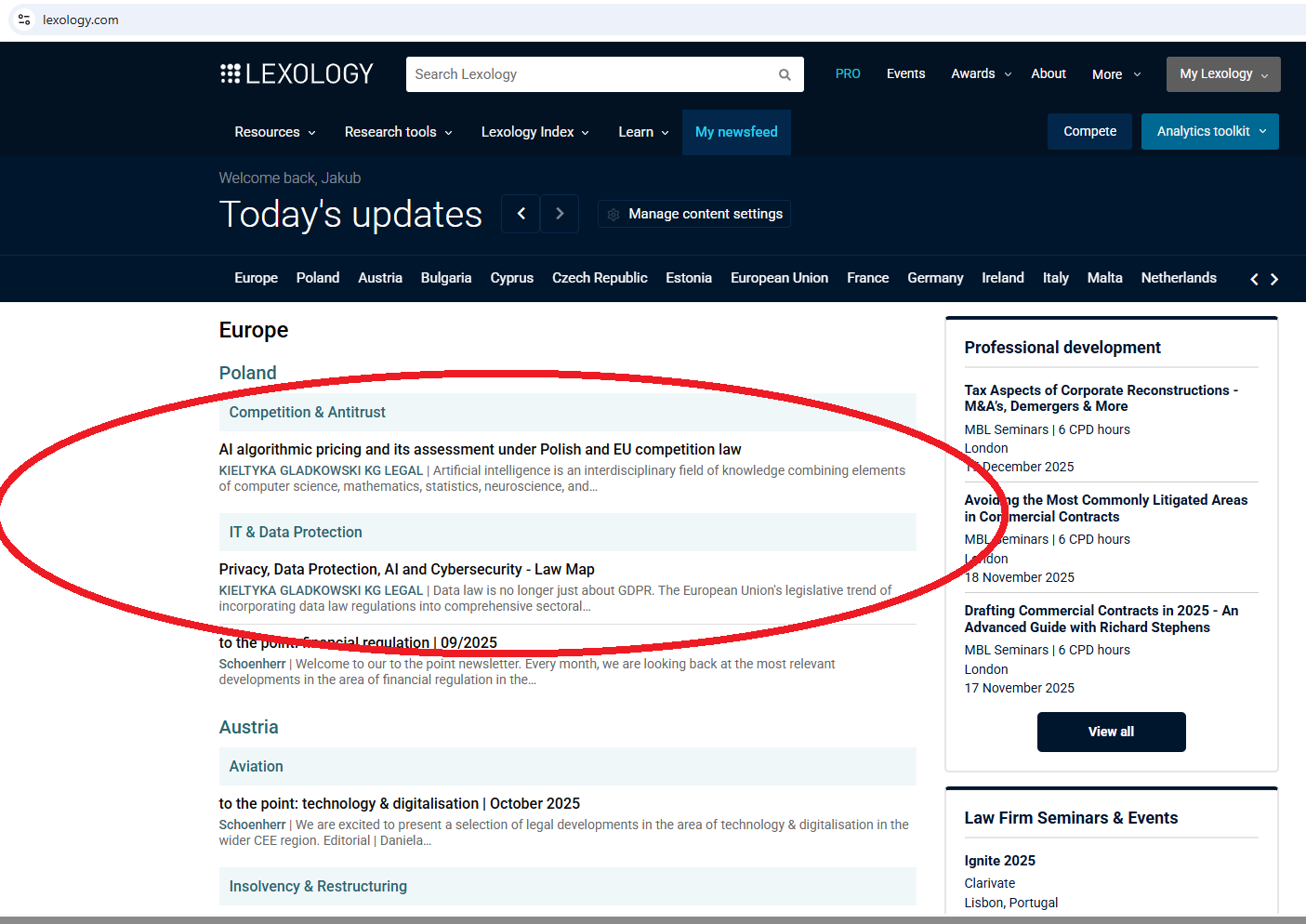Open the Events menu item
This screenshot has height=924, width=1306.
905,74
